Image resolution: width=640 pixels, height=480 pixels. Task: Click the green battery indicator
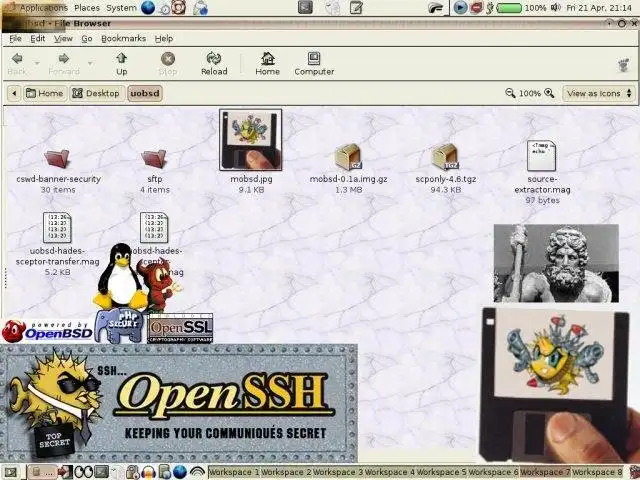[x=509, y=8]
